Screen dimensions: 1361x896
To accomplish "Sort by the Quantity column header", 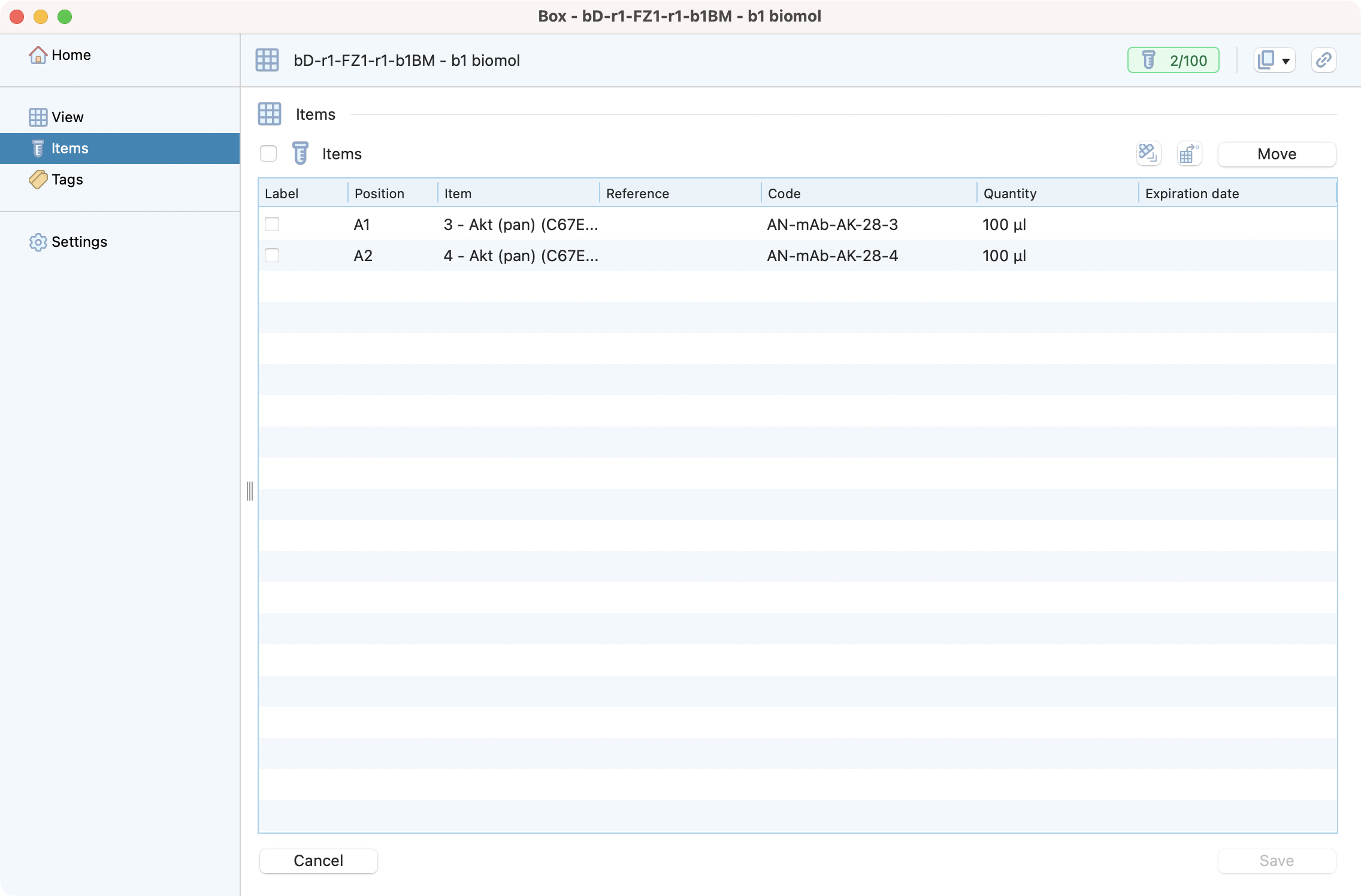I will pos(1009,193).
